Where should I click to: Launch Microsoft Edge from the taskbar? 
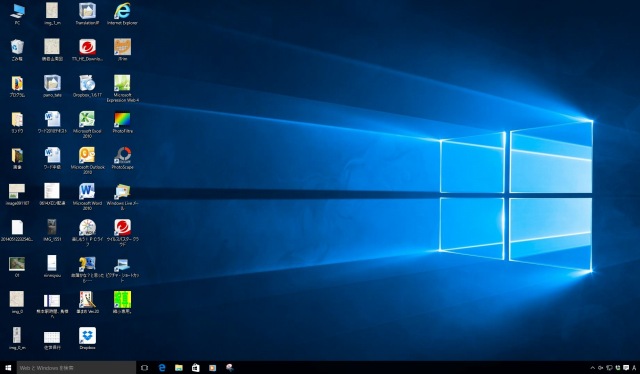[x=162, y=368]
